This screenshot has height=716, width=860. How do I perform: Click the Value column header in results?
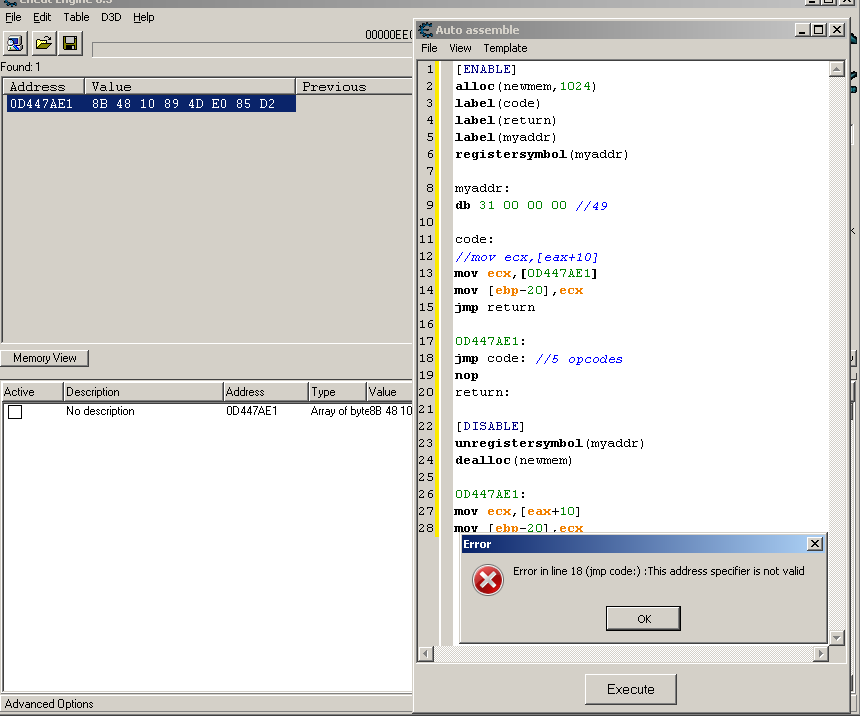(x=189, y=87)
